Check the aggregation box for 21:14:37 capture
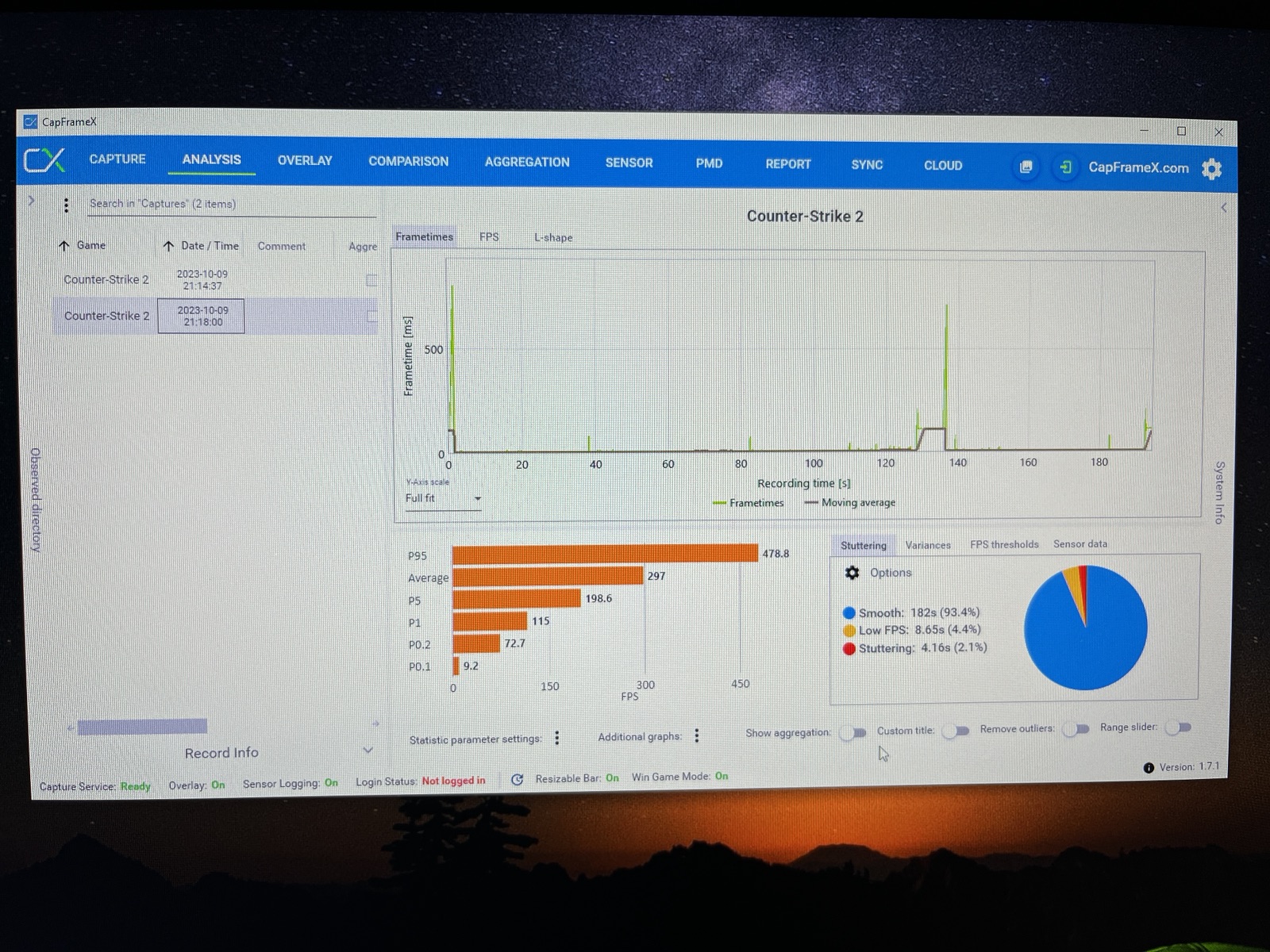The width and height of the screenshot is (1270, 952). 371,280
